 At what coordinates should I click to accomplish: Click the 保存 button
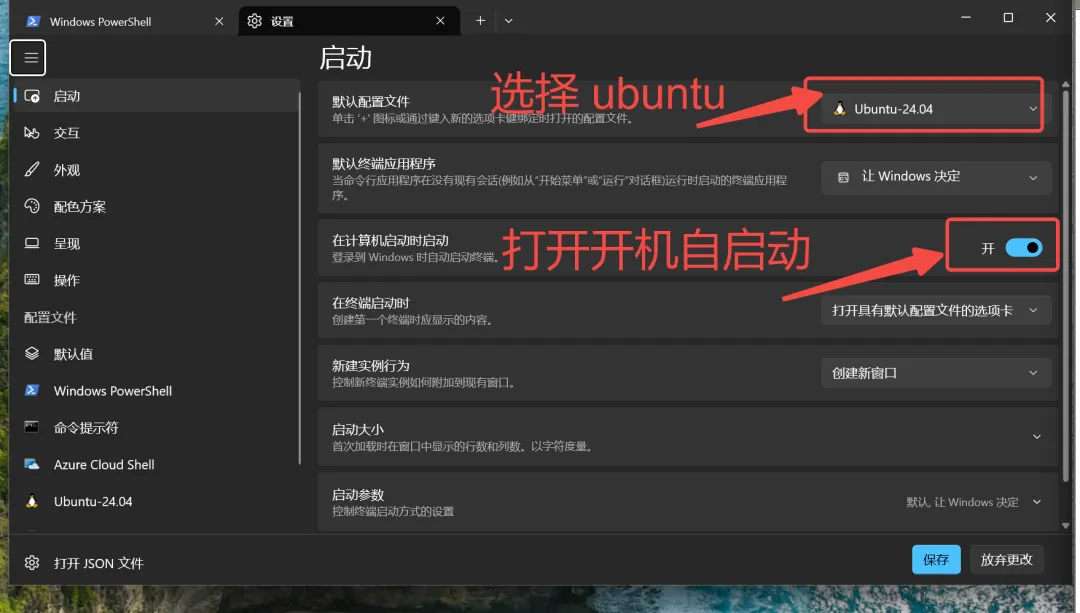click(936, 559)
